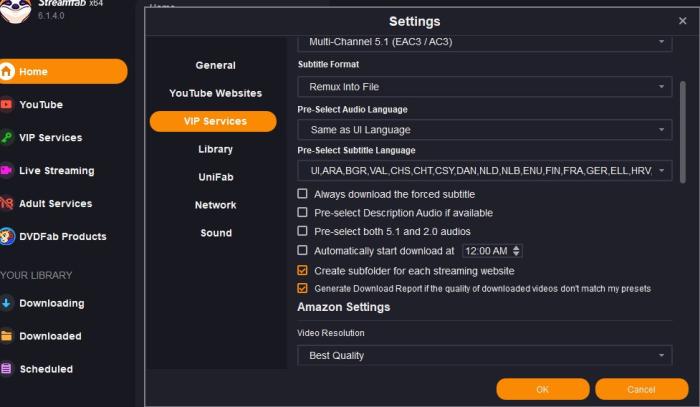Uncheck Create subfolder for each streaming website
Image resolution: width=700 pixels, height=407 pixels.
click(303, 271)
